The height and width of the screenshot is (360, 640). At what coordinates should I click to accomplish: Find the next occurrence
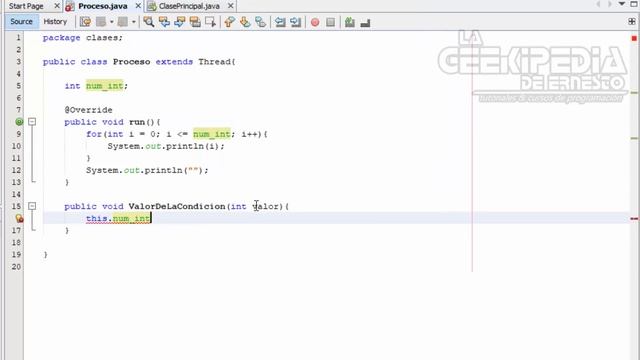180,22
